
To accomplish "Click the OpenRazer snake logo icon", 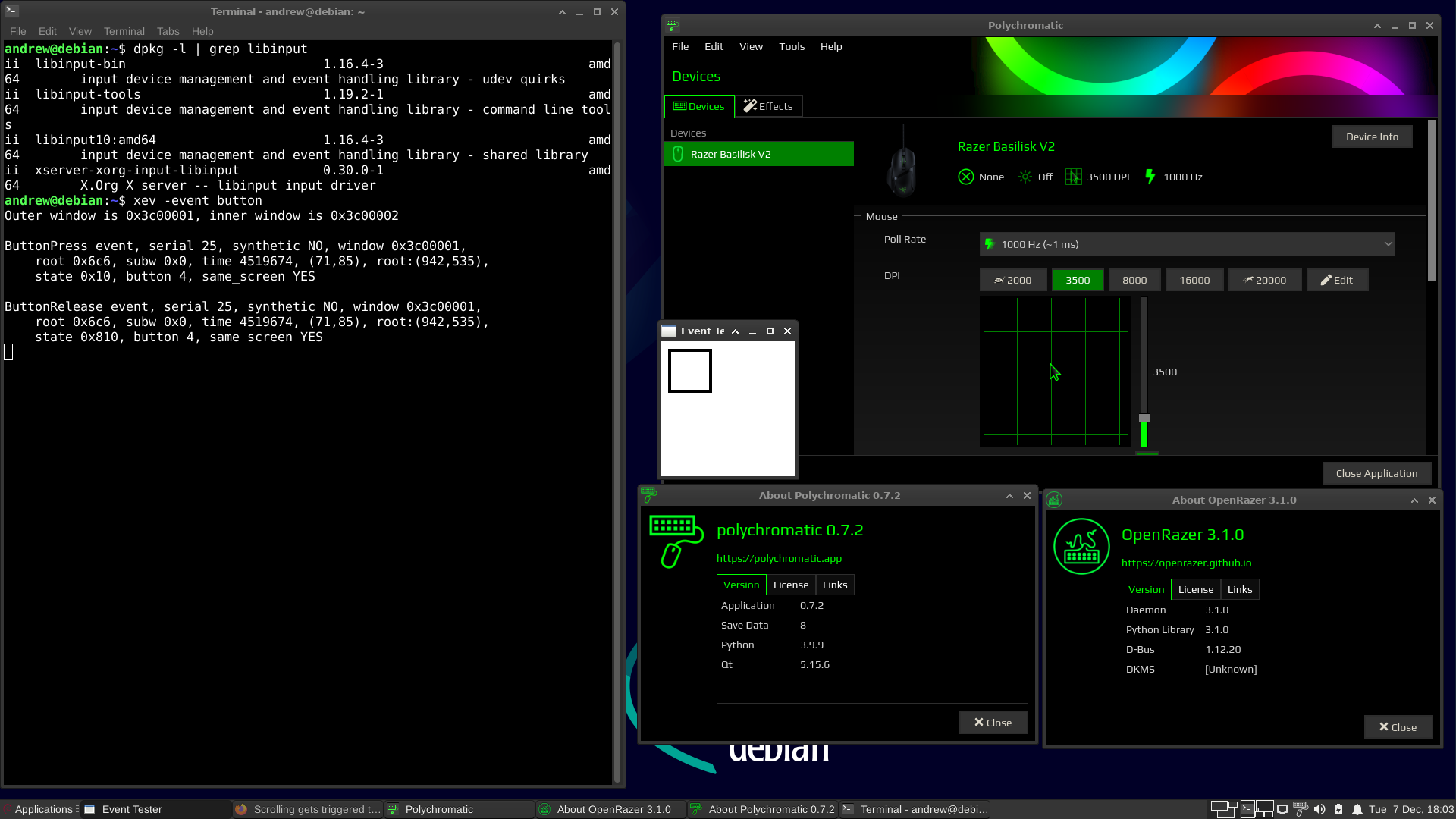I will (1081, 546).
